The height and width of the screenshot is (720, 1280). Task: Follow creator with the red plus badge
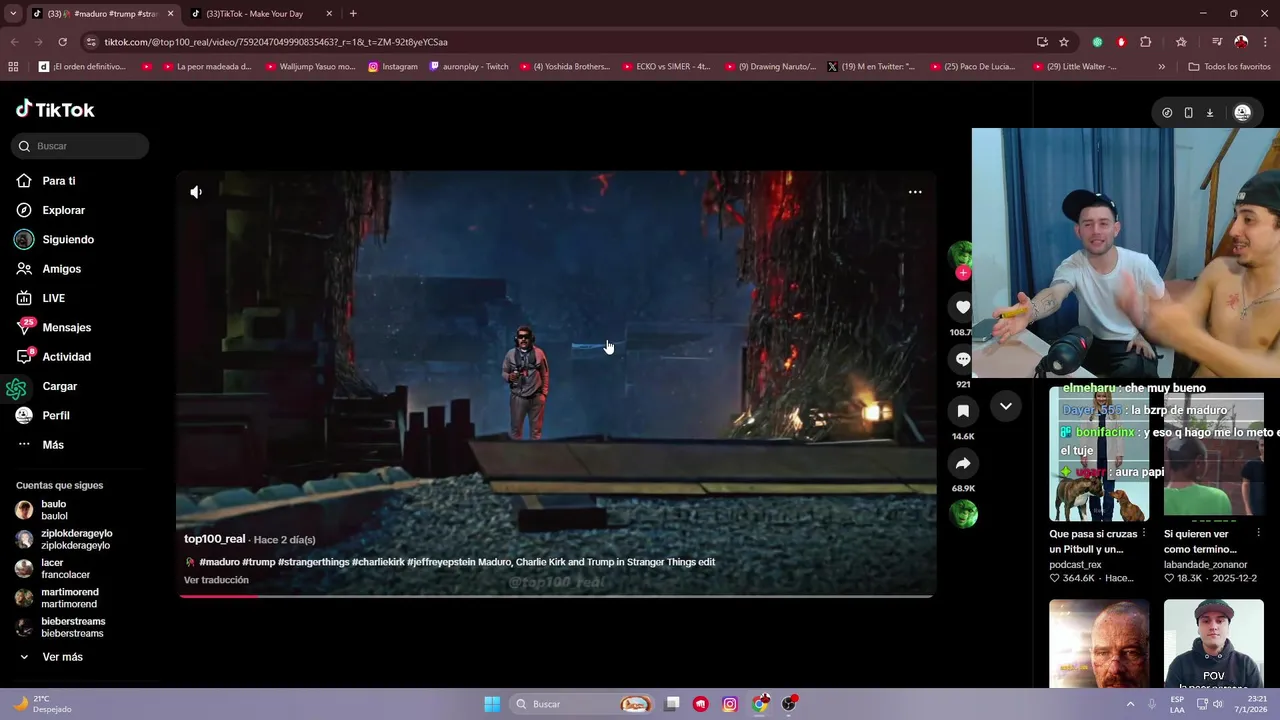tap(963, 273)
